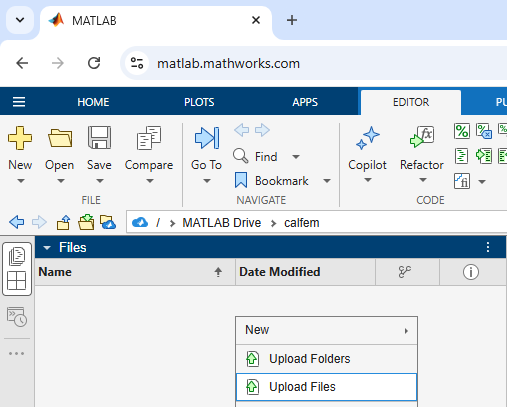
Task: Show more sidebar panels ellipsis
Action: 17,353
